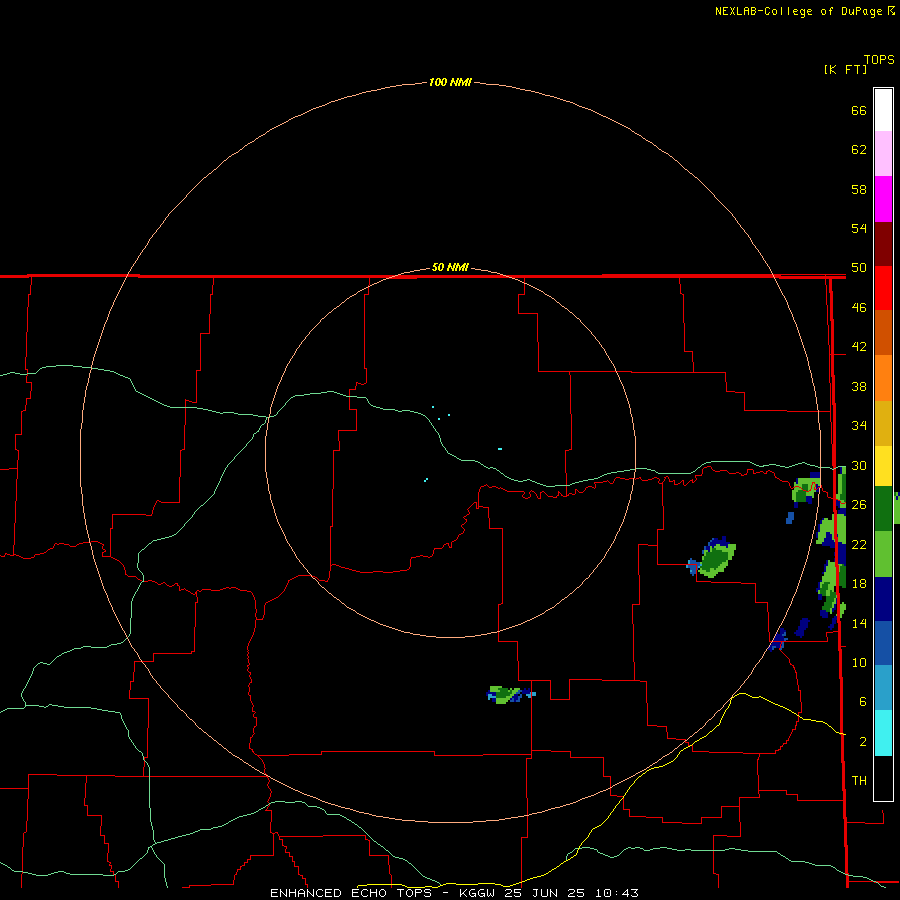The image size is (900, 900).
Task: Click the "50 NMI" range ring label
Action: tap(450, 267)
